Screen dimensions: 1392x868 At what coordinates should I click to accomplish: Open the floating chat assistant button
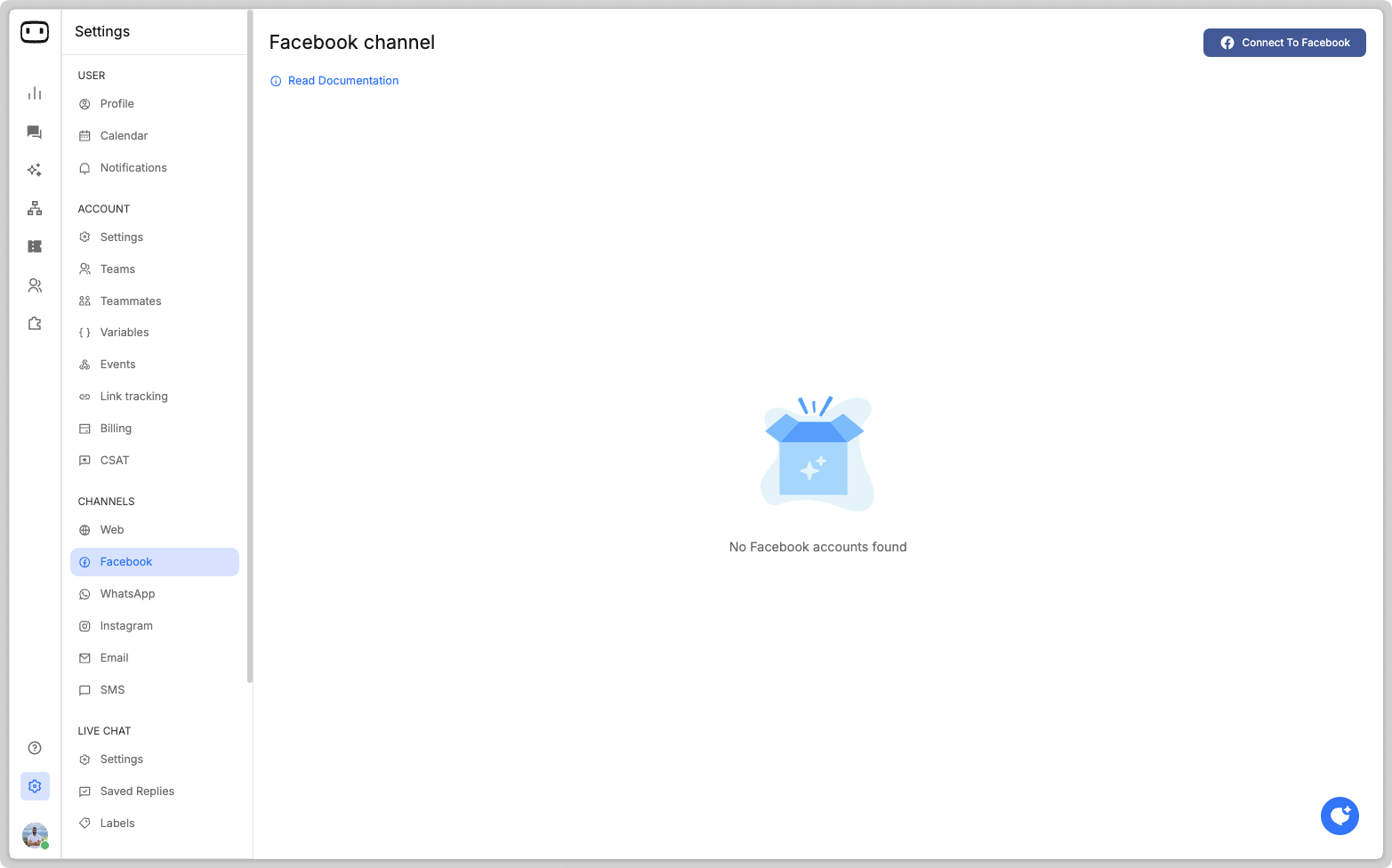pyautogui.click(x=1340, y=816)
